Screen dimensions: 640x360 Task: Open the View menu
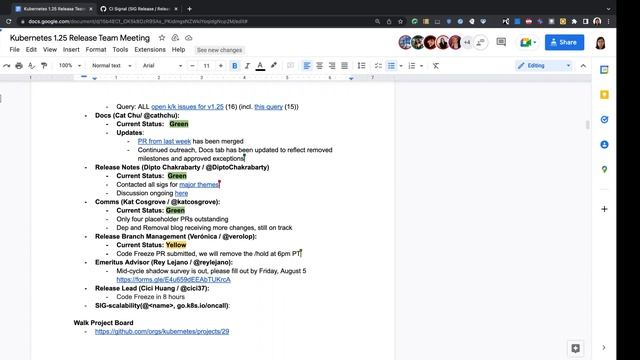tap(50, 50)
